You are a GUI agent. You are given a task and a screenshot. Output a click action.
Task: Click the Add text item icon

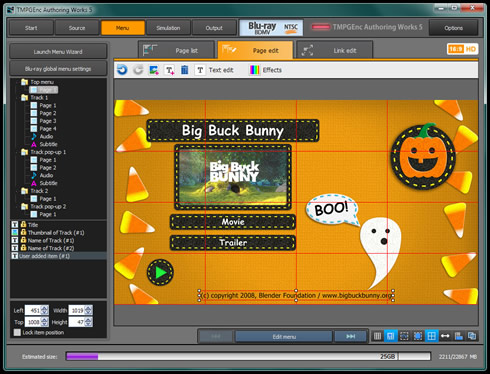(x=169, y=70)
